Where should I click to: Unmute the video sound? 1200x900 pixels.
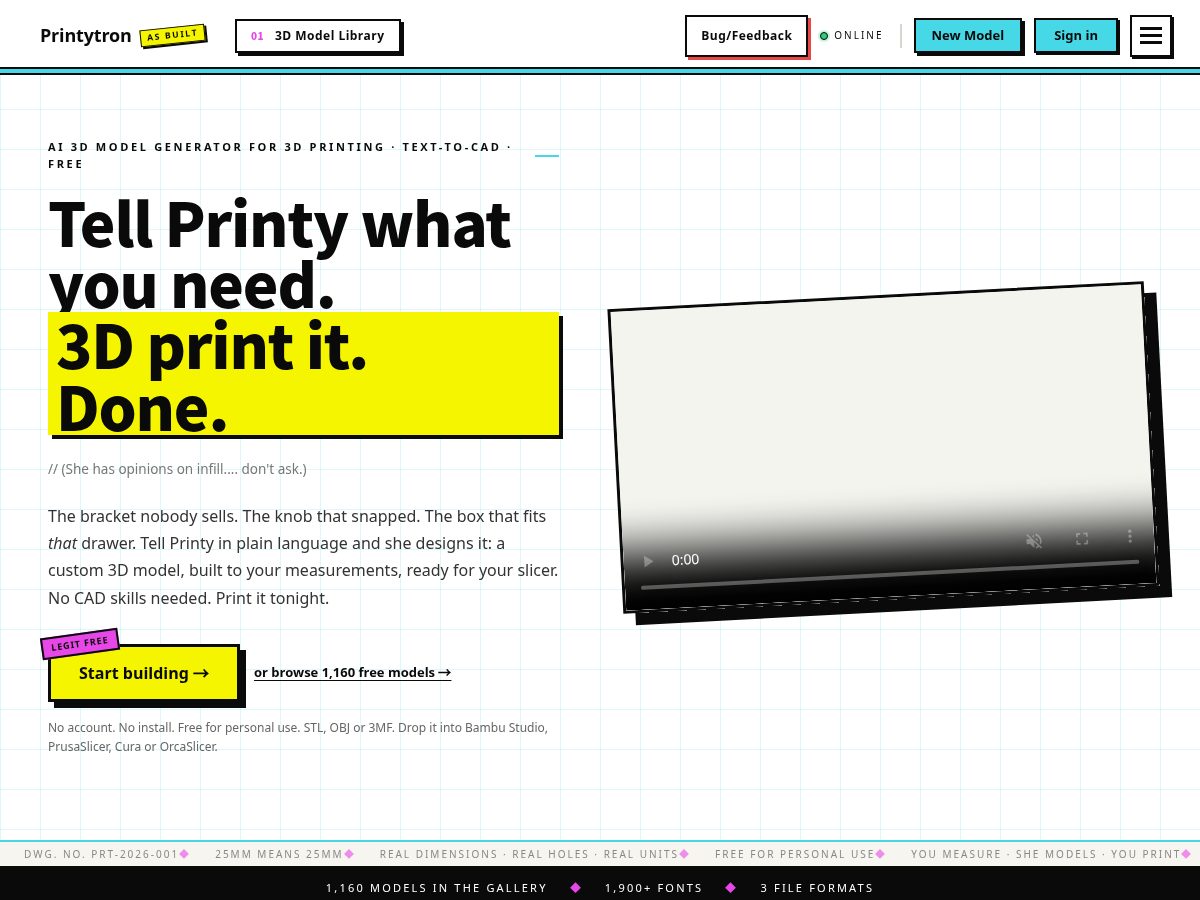pyautogui.click(x=1034, y=540)
